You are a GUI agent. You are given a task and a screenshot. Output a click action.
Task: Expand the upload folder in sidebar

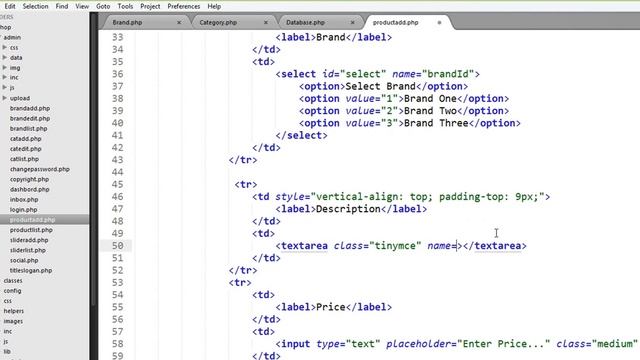(x=4, y=98)
